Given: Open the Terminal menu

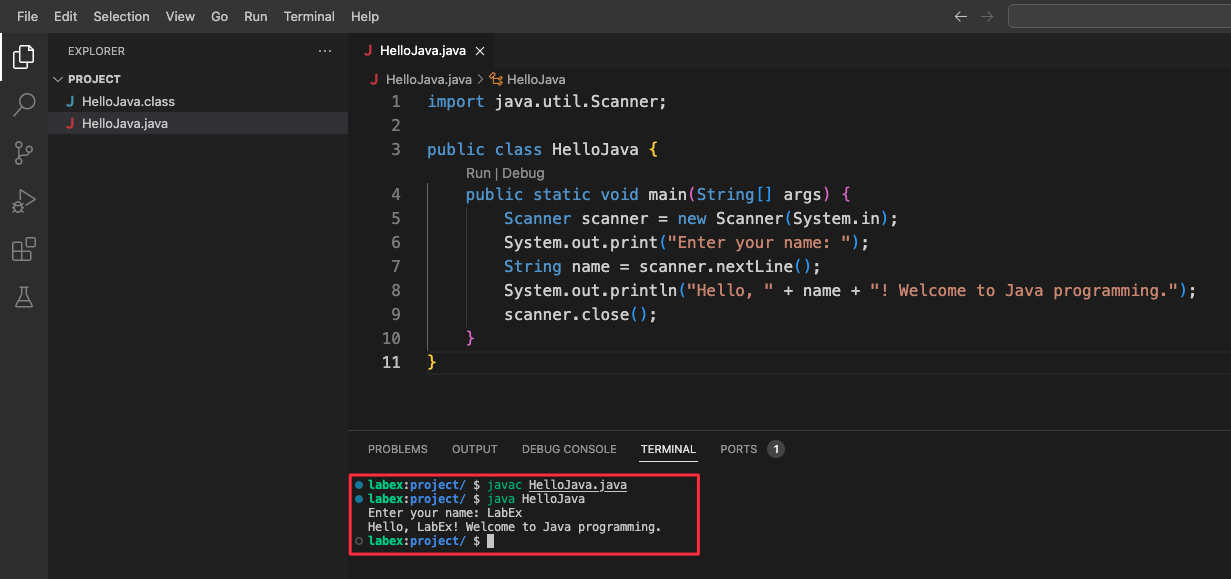Looking at the screenshot, I should click(309, 16).
